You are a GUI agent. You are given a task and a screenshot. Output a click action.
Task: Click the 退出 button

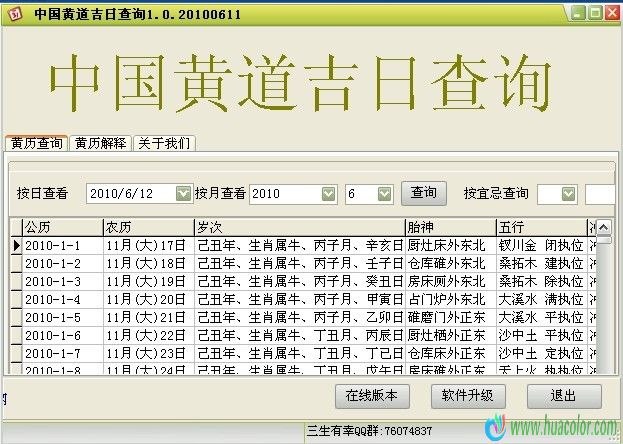(564, 396)
